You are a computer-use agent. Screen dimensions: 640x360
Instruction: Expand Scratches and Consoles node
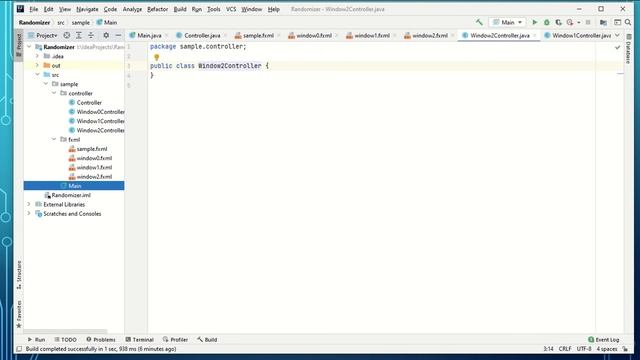coord(29,213)
